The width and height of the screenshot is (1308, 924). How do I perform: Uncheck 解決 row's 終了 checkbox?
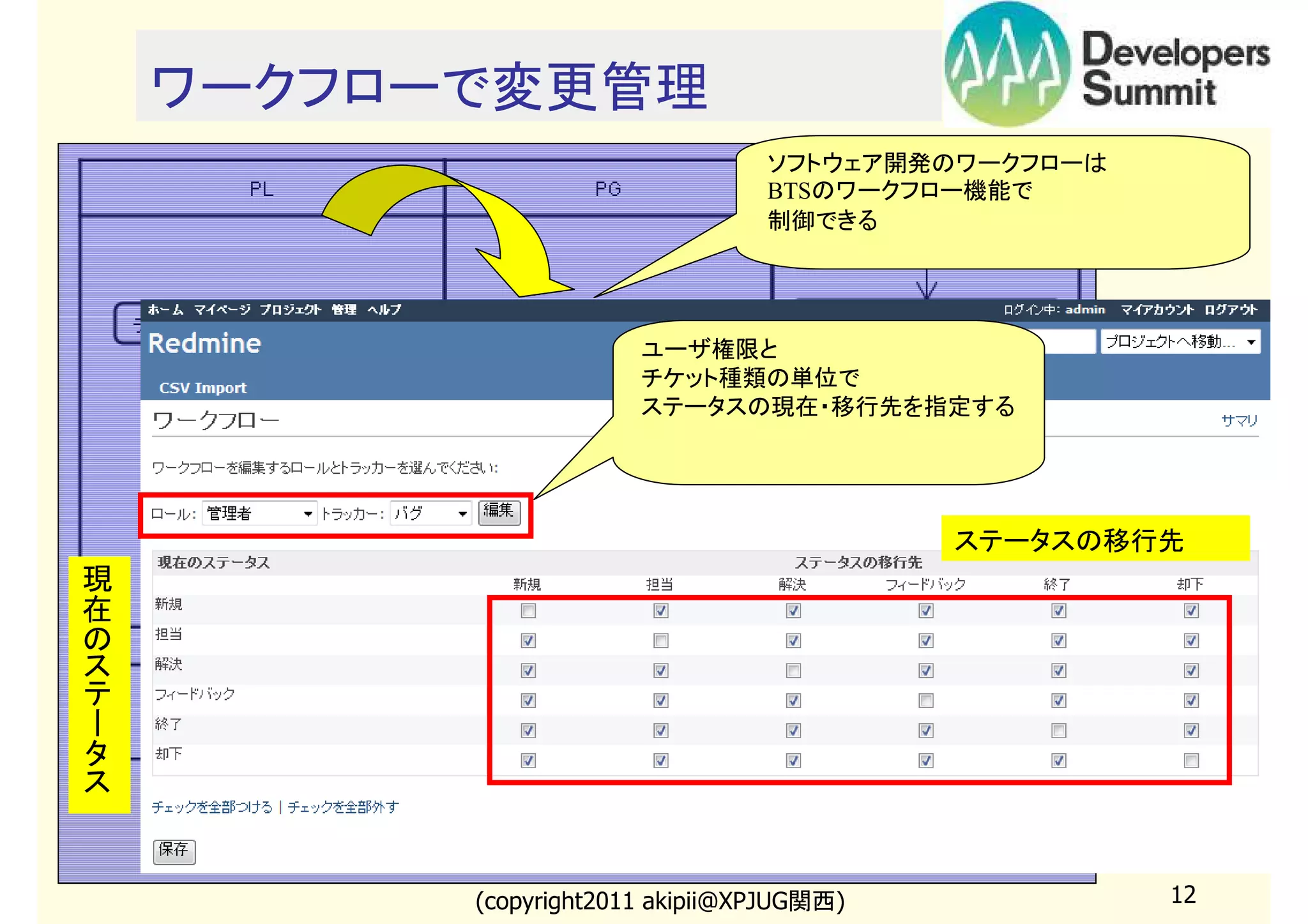1059,670
